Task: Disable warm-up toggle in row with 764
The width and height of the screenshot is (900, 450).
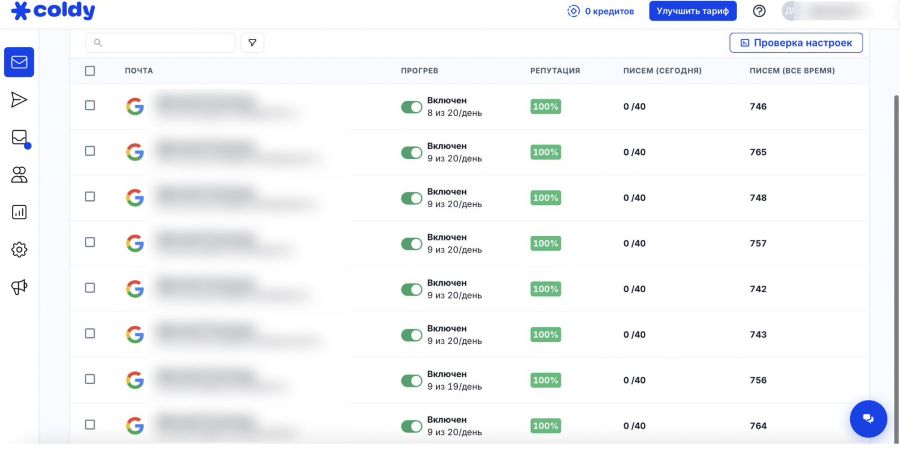Action: click(412, 426)
